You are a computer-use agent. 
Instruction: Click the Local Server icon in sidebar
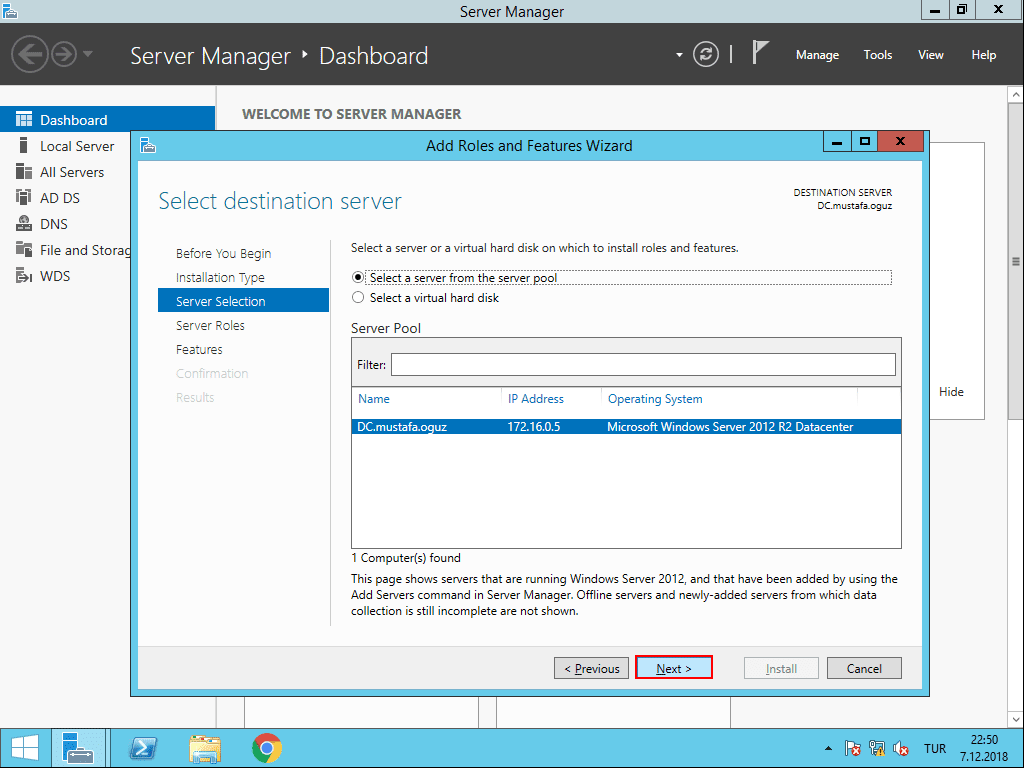pyautogui.click(x=24, y=145)
